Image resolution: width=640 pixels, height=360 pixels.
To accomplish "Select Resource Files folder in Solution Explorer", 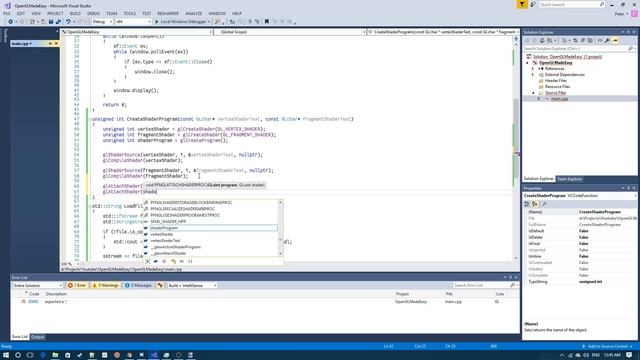I will click(x=557, y=87).
